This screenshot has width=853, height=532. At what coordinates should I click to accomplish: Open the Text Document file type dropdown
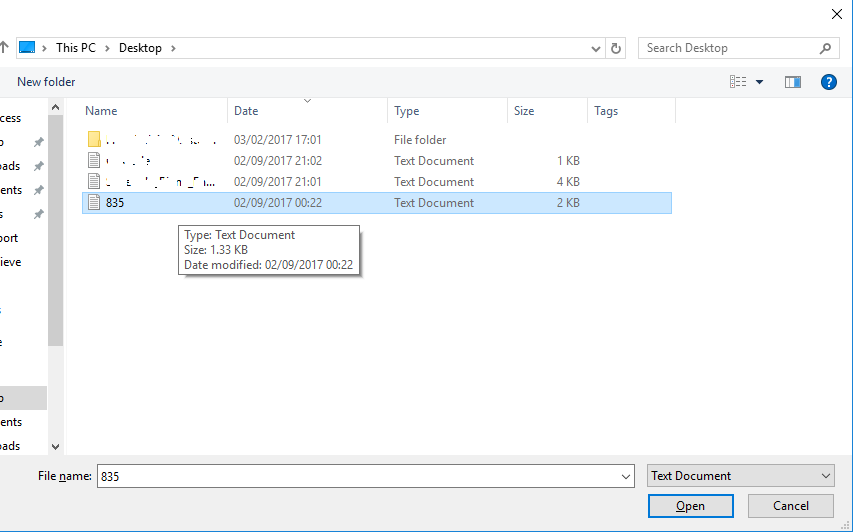click(825, 476)
